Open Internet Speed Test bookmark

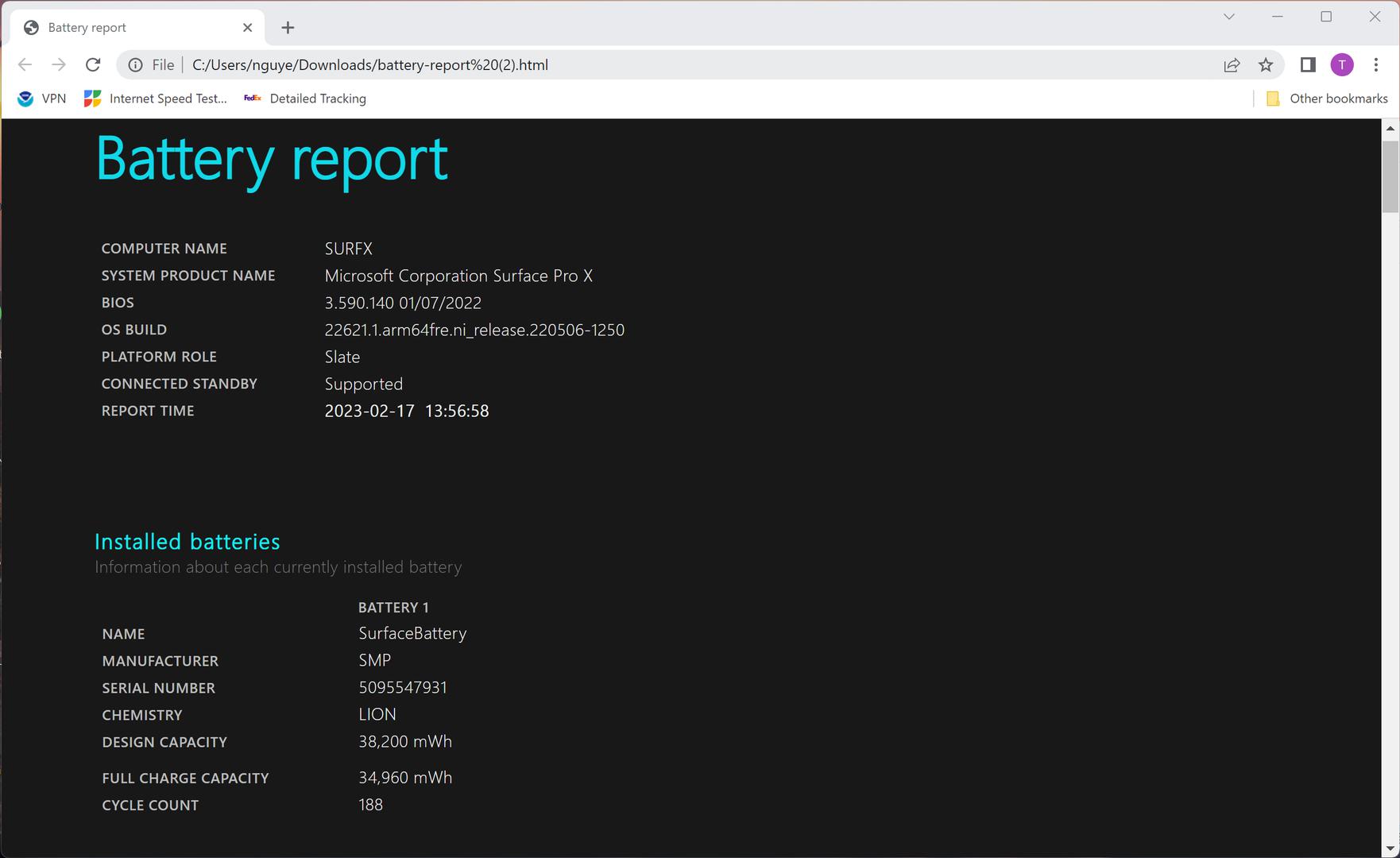(156, 99)
